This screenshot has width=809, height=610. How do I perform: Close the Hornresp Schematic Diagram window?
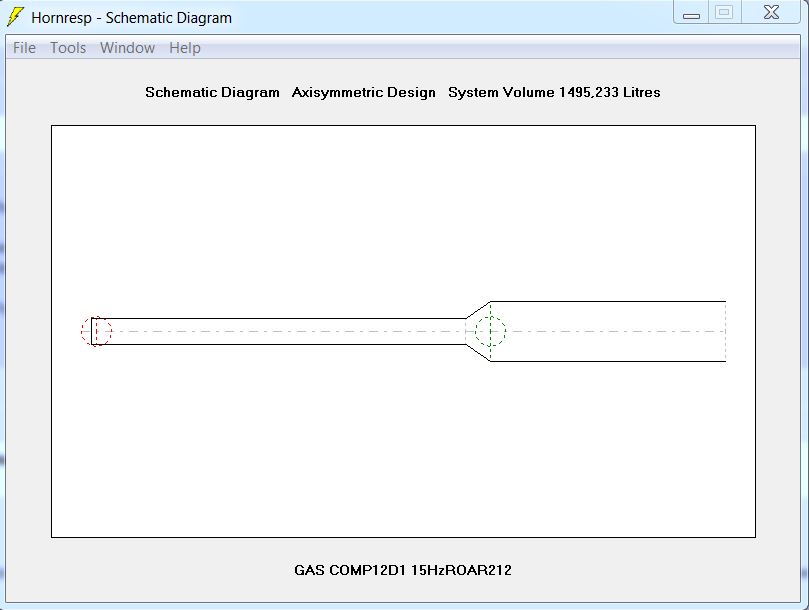[x=771, y=12]
